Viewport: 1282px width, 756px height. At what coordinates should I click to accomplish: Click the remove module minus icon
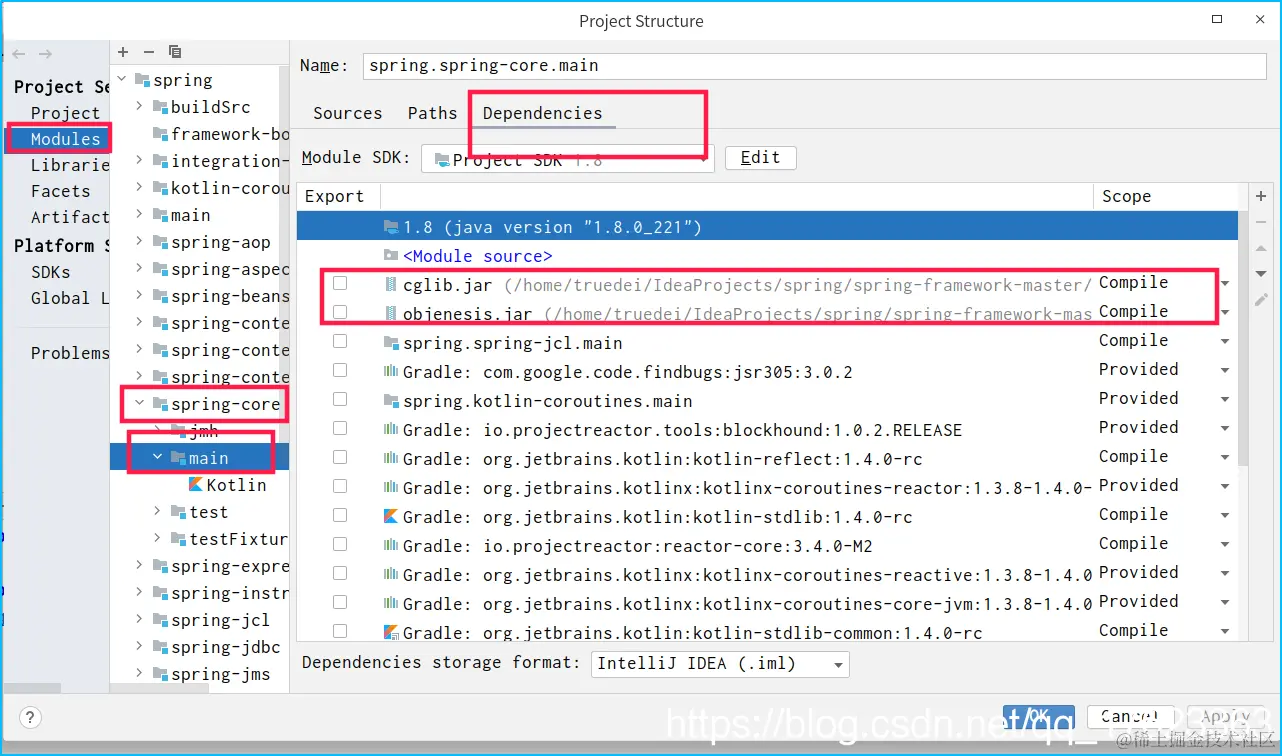pos(149,52)
